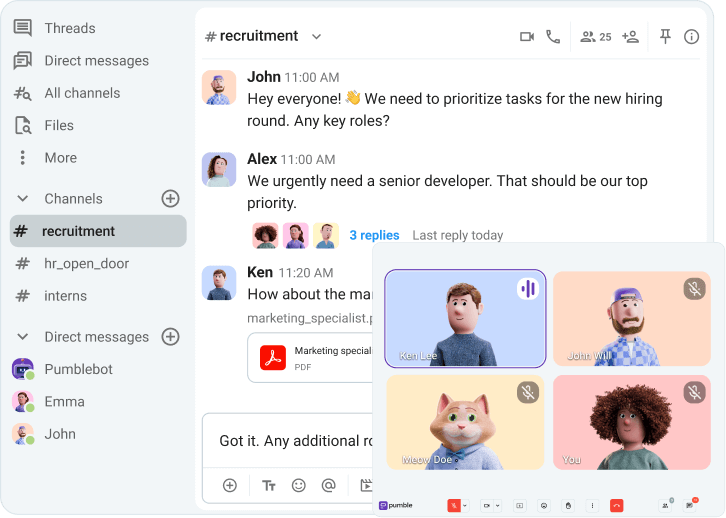Click Alex's avatar in the chat
The height and width of the screenshot is (518, 726).
pyautogui.click(x=219, y=169)
